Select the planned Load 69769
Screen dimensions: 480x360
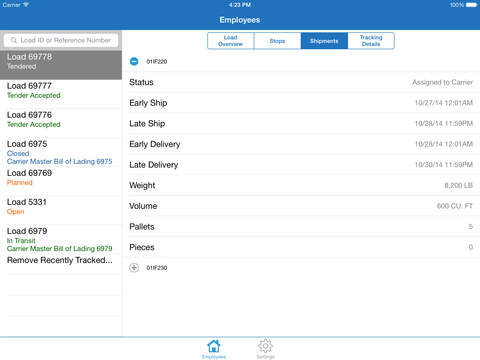pyautogui.click(x=61, y=181)
